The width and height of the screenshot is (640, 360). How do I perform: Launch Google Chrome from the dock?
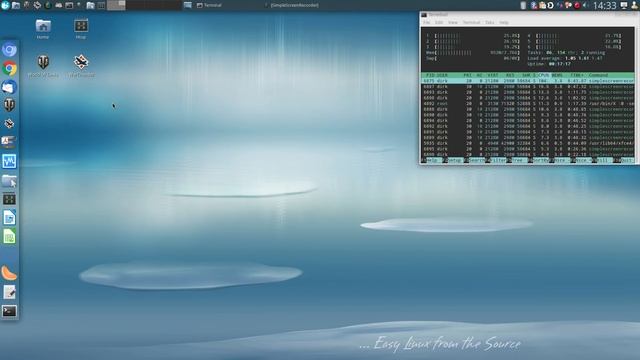[x=9, y=68]
